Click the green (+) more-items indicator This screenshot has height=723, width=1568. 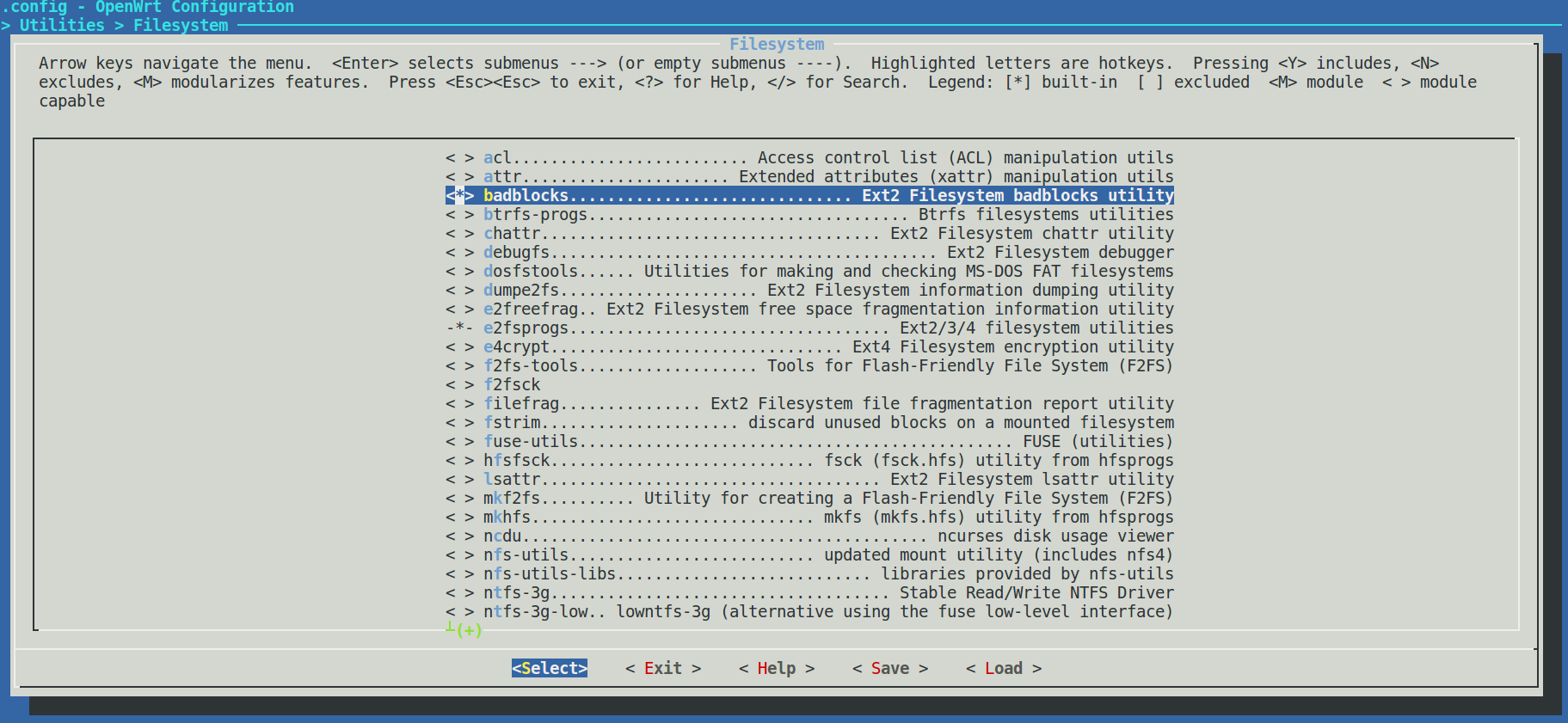pos(469,630)
